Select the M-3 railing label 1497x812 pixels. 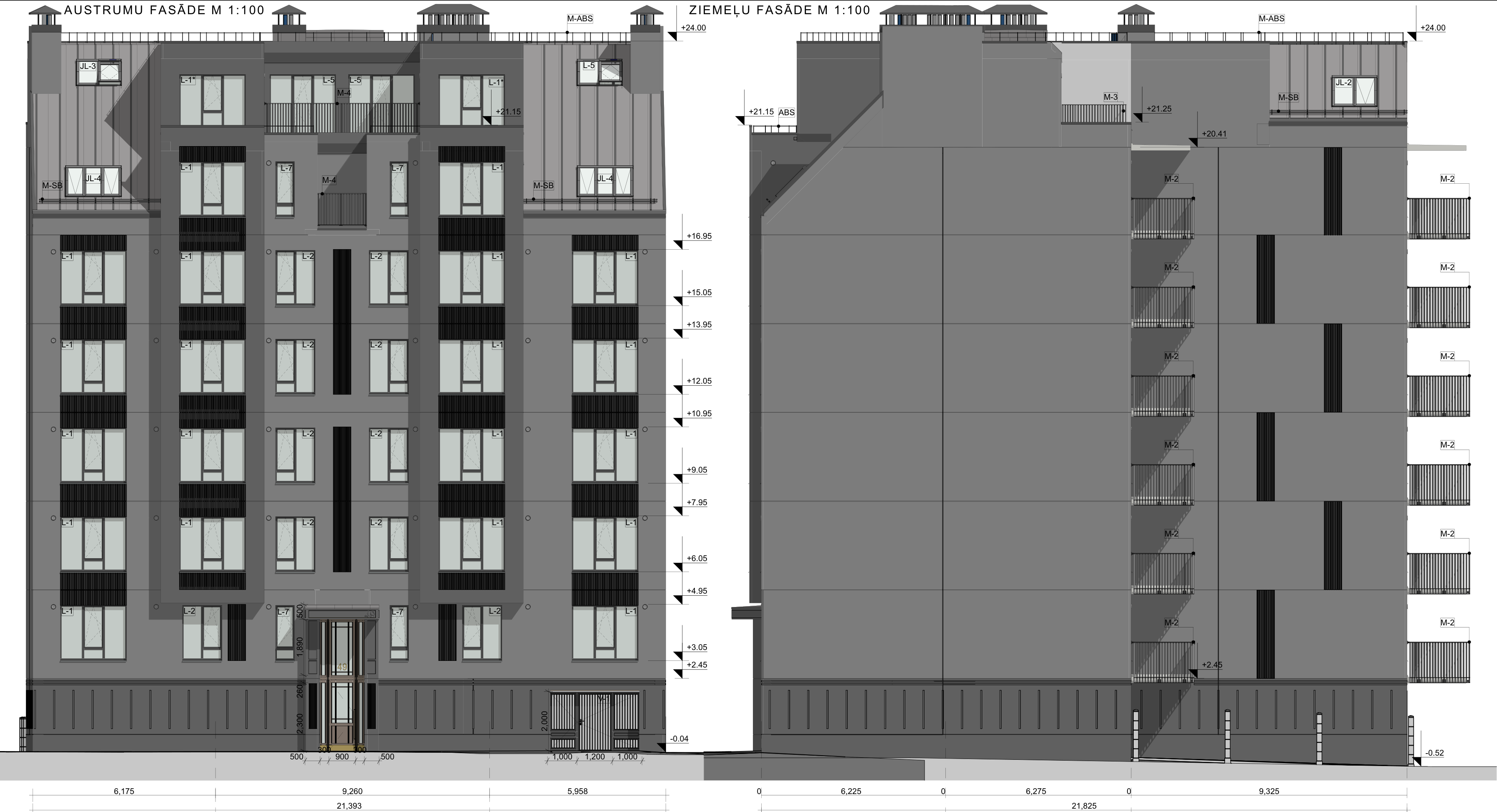click(1111, 97)
